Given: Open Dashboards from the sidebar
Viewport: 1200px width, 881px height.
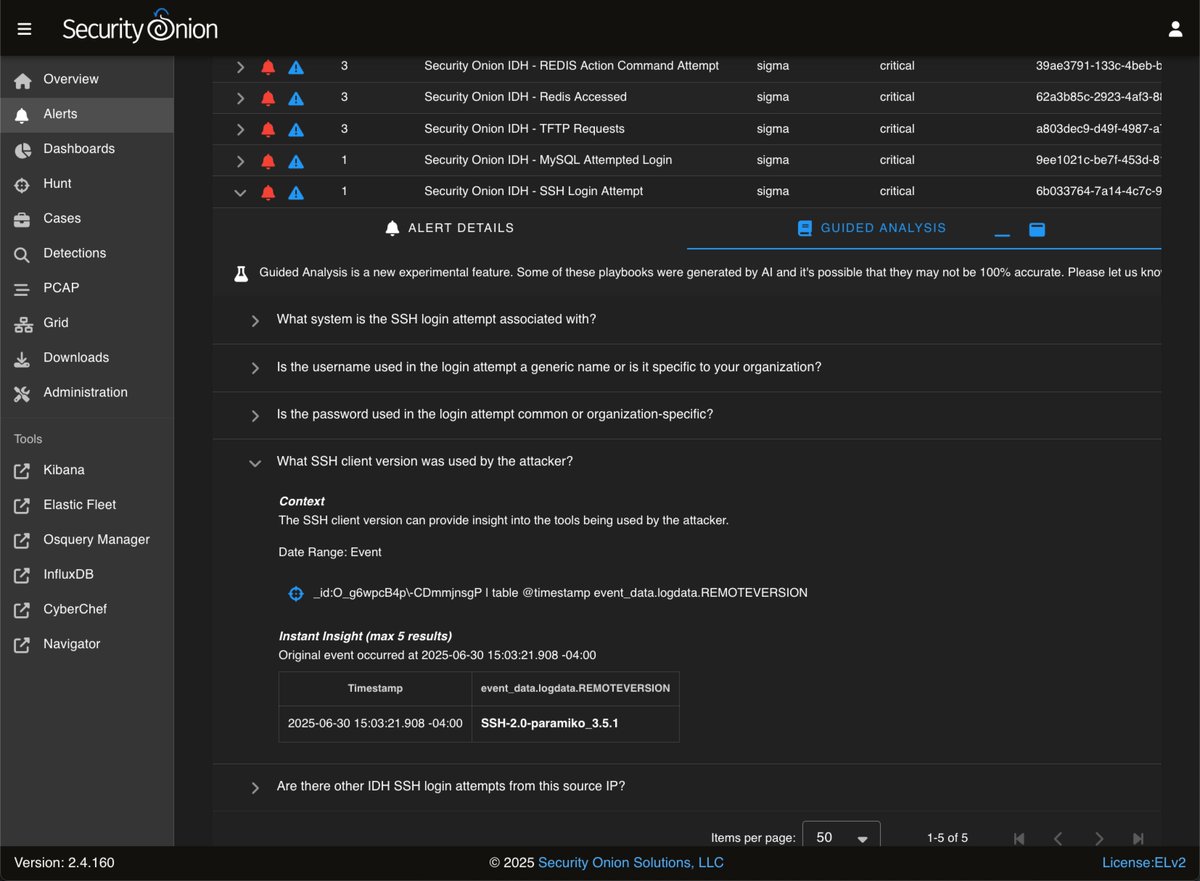Looking at the screenshot, I should (x=87, y=149).
